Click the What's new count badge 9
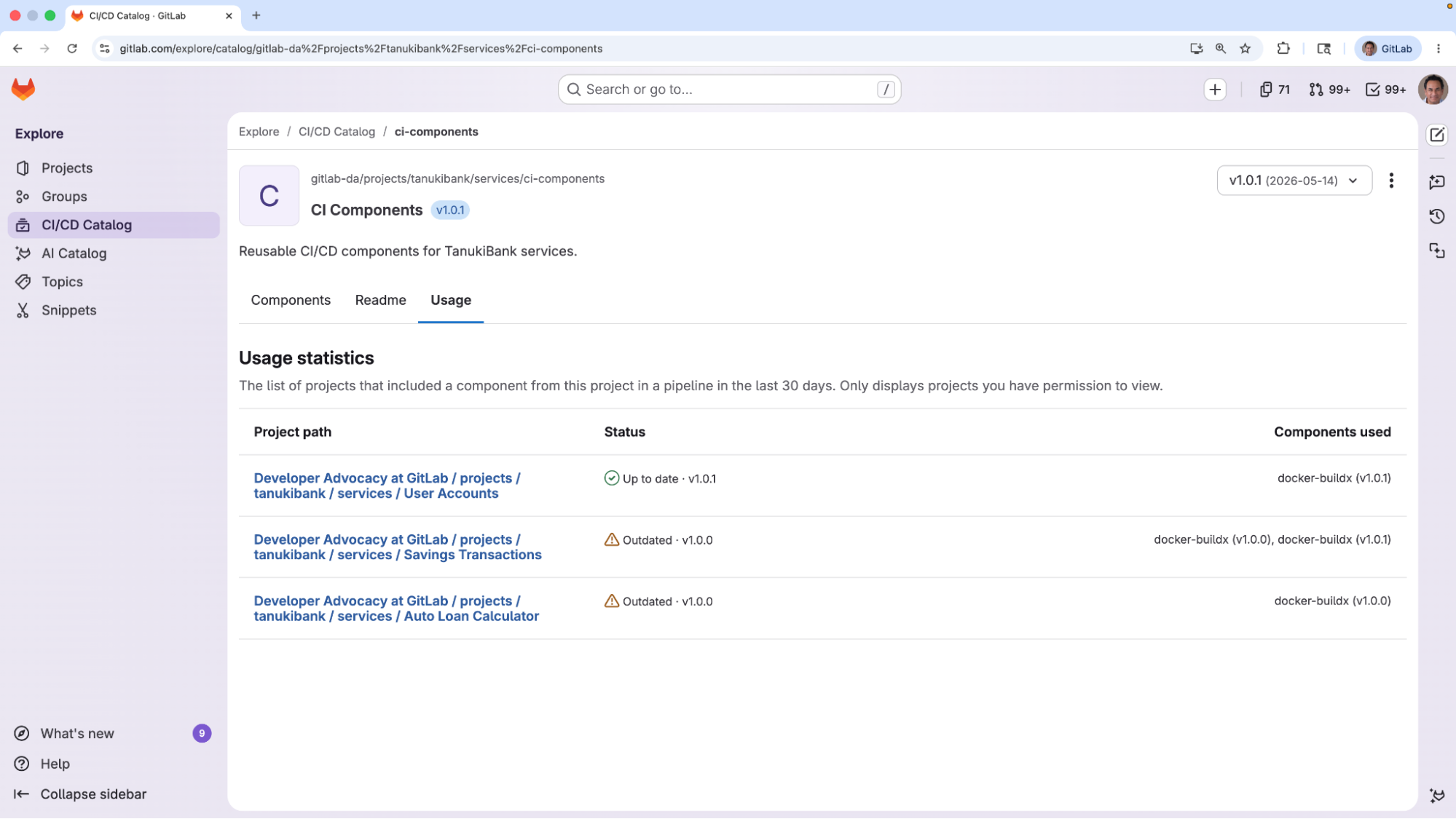This screenshot has width=1456, height=819. pyautogui.click(x=202, y=734)
